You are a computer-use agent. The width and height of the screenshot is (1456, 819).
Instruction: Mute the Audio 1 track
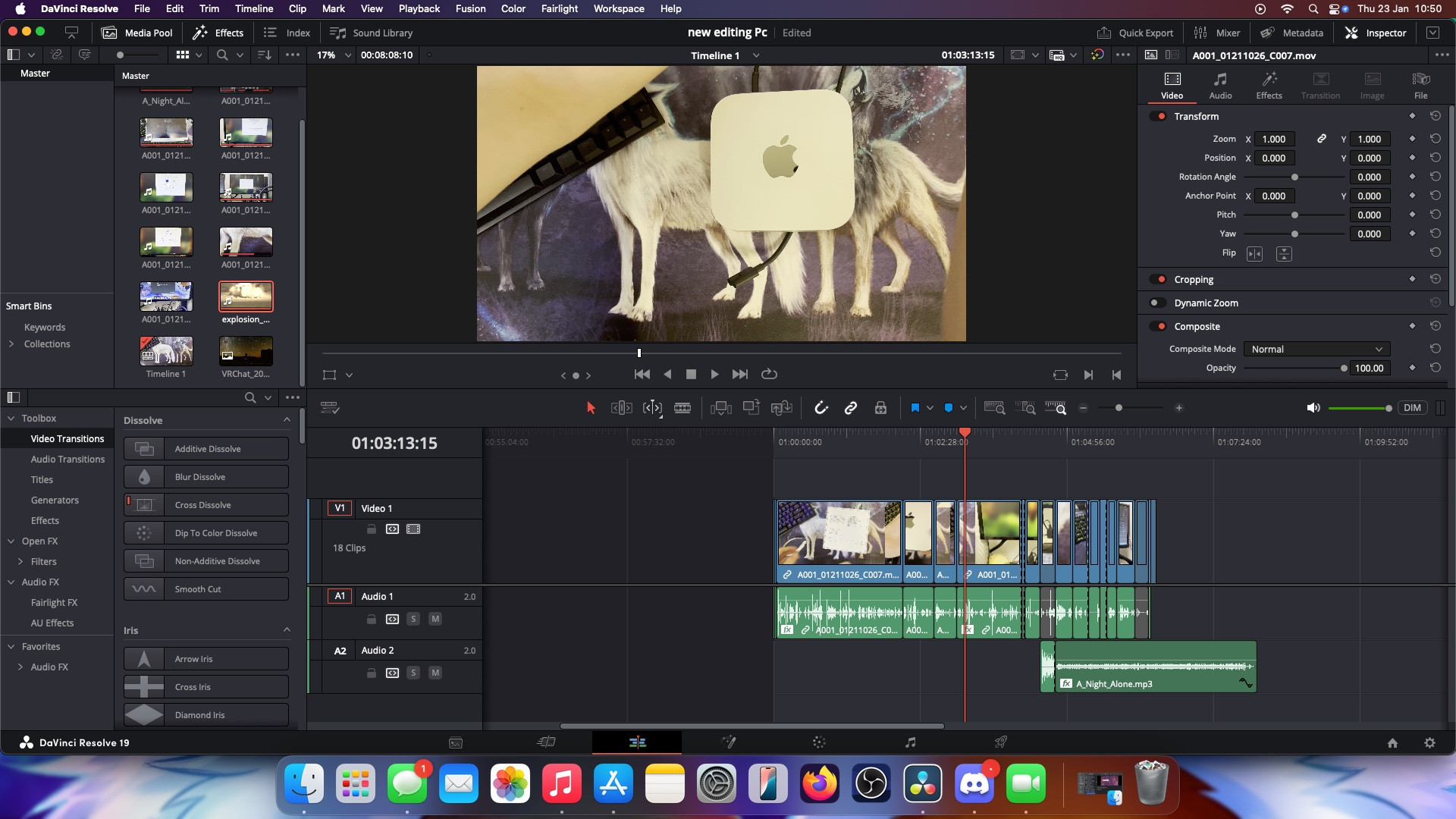coord(435,619)
